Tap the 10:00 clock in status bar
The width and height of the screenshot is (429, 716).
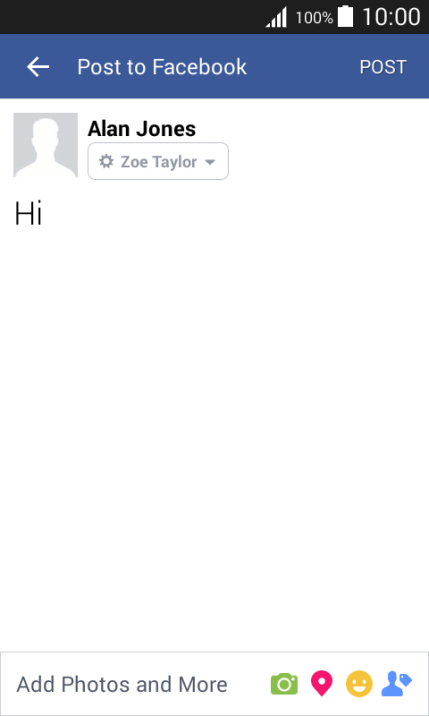click(391, 17)
